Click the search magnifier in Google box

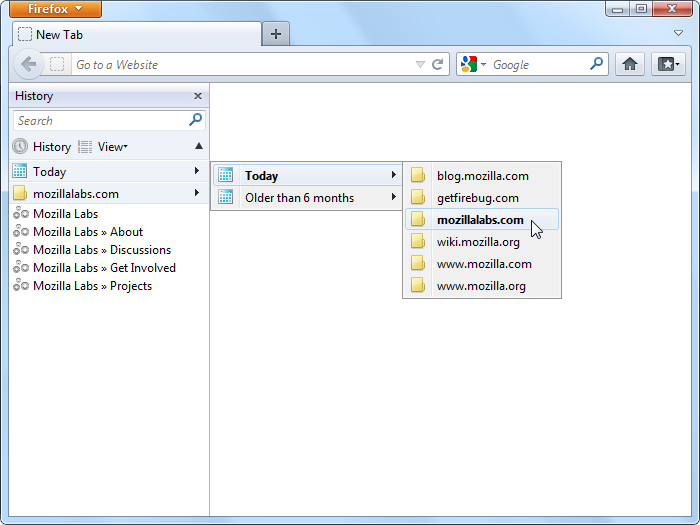pyautogui.click(x=597, y=64)
